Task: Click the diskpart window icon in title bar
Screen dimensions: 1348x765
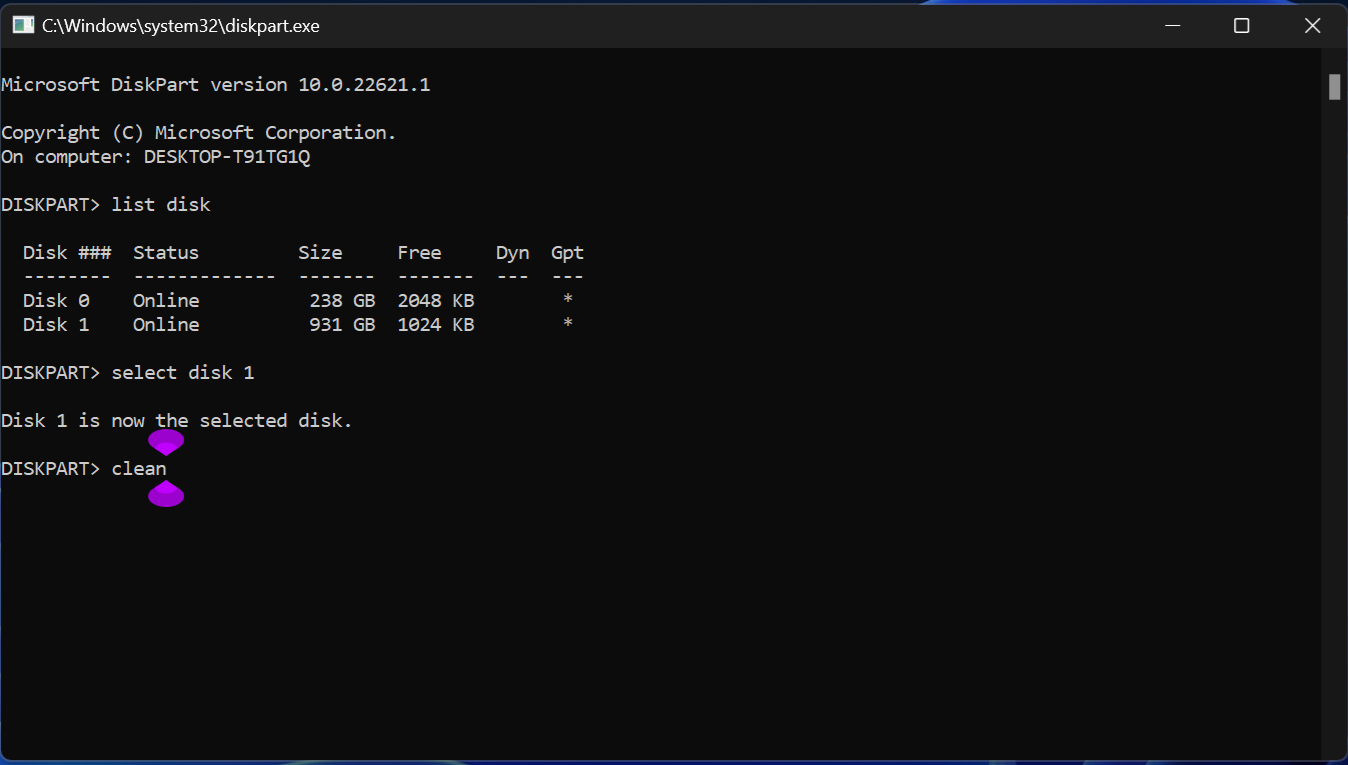Action: 23,26
